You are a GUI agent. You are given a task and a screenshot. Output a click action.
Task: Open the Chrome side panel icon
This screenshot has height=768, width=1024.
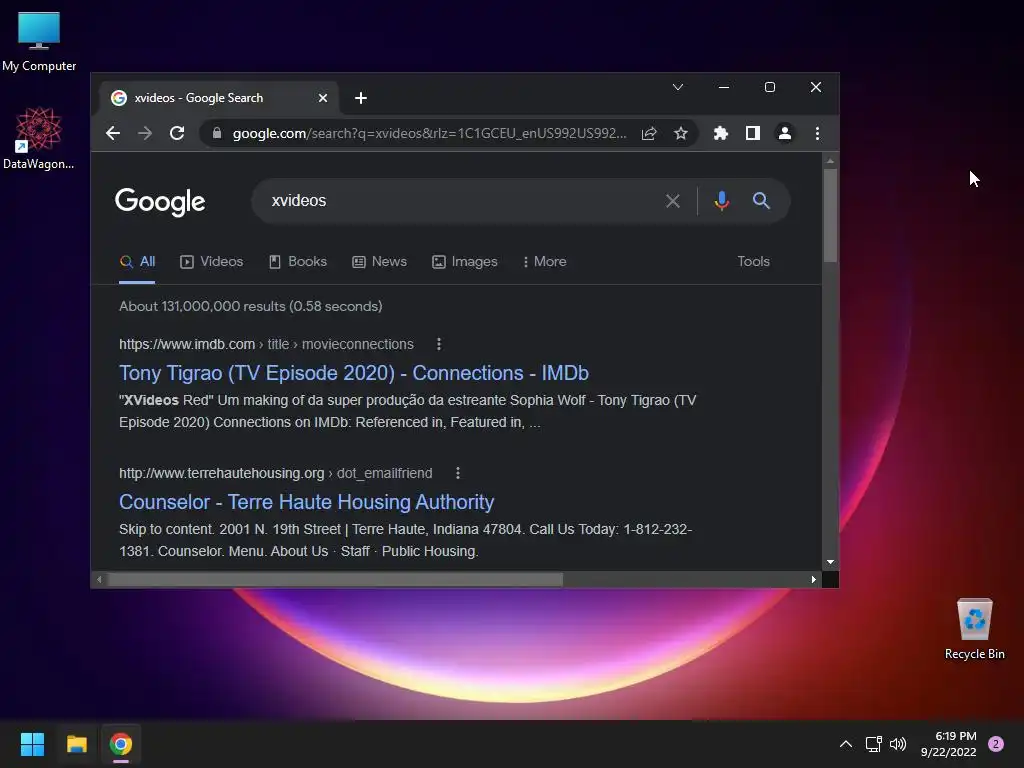click(x=752, y=133)
